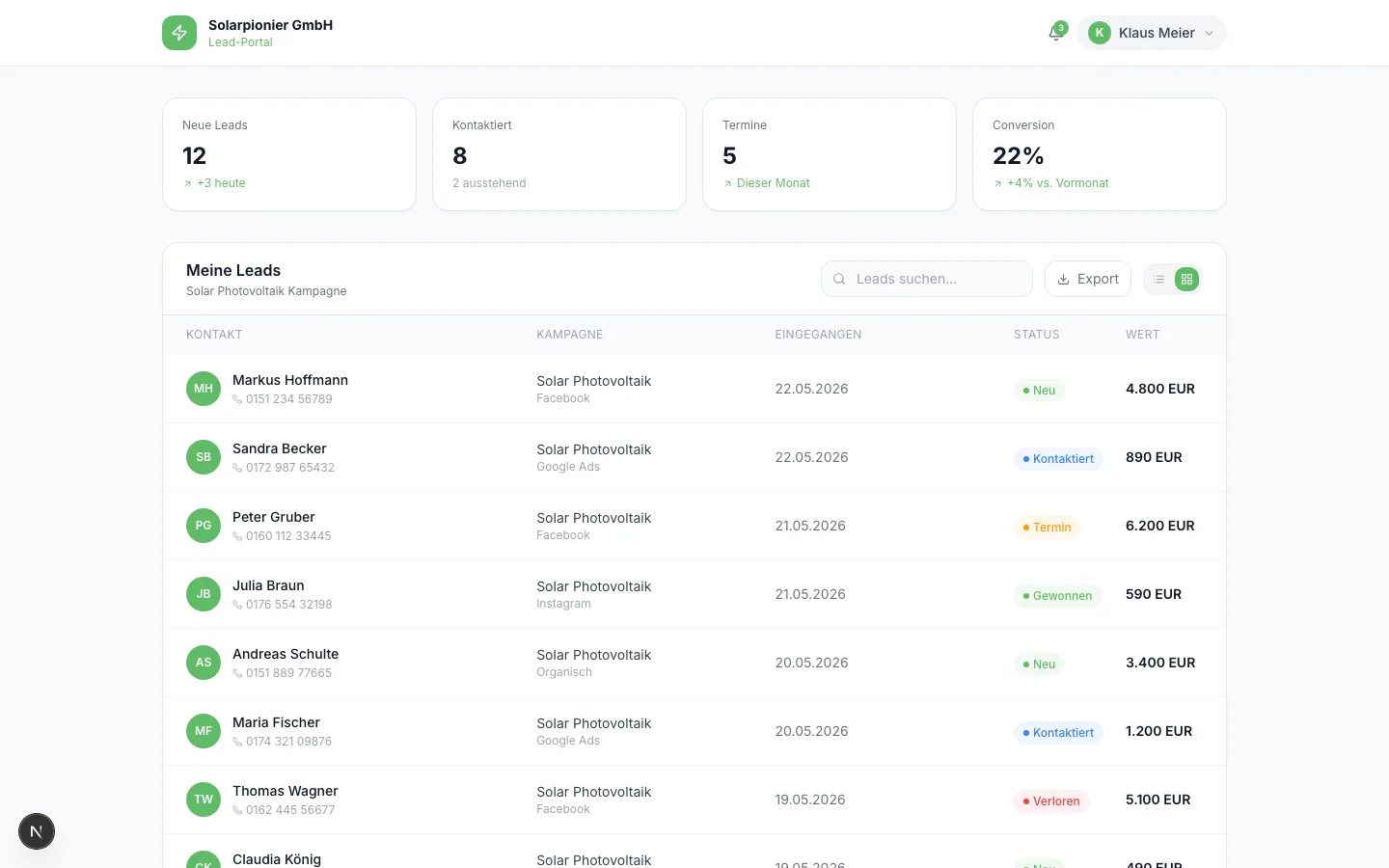
Task: Click the green Solarpionier lightning logo
Action: click(179, 33)
